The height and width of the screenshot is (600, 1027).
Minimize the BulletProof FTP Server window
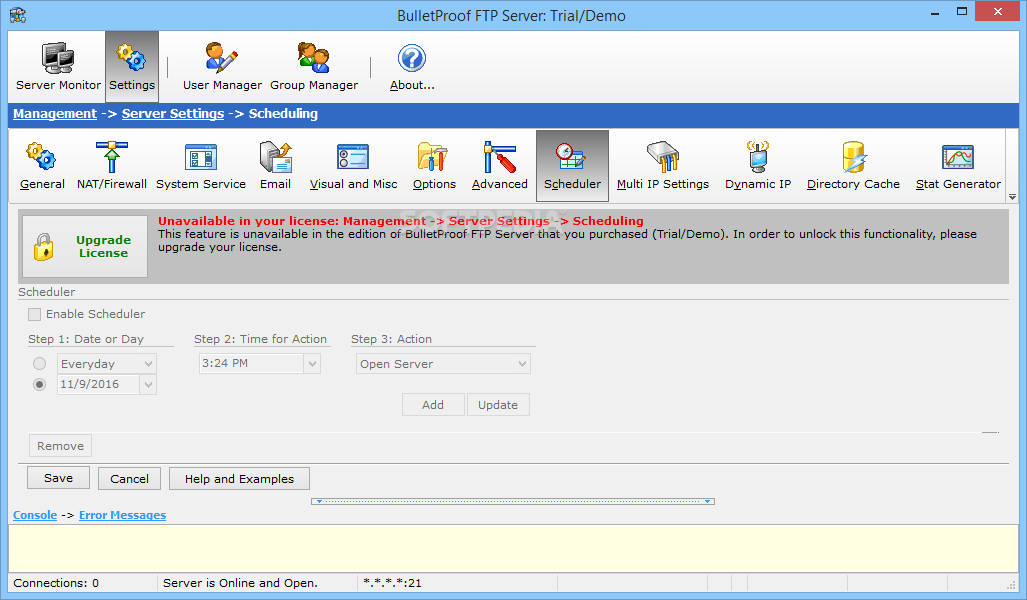click(935, 12)
